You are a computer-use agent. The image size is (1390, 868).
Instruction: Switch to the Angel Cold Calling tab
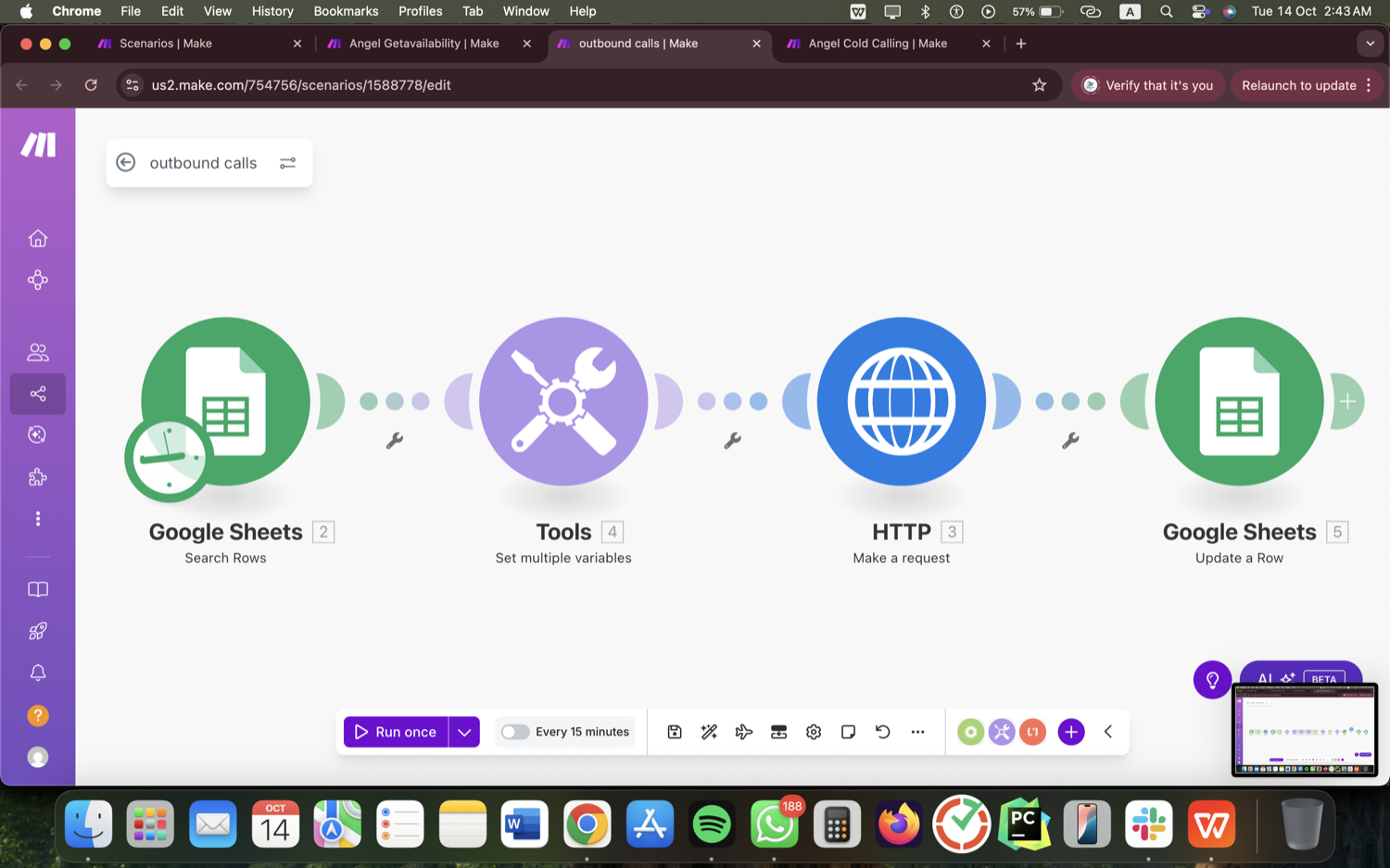[x=877, y=44]
